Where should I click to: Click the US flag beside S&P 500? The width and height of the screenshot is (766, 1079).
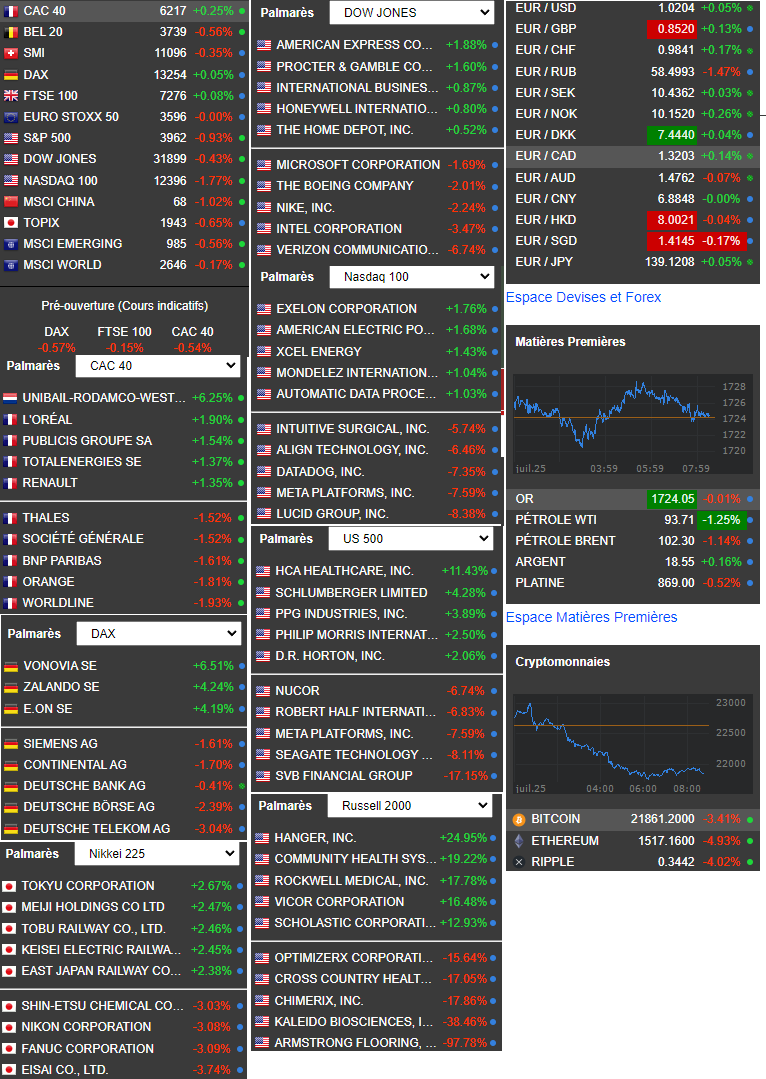tap(11, 138)
